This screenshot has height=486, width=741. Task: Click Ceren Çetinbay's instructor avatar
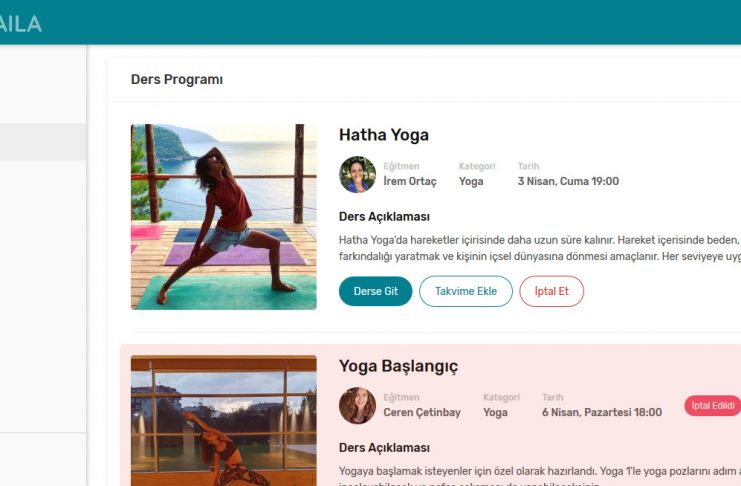[x=357, y=406]
